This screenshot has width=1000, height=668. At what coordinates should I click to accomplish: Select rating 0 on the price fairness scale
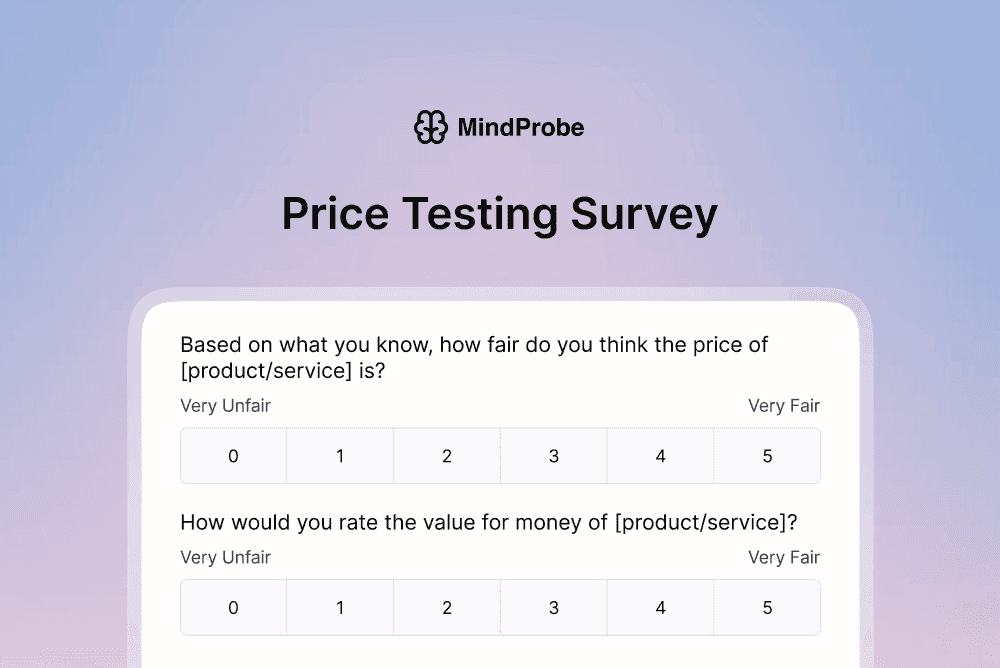pos(233,456)
